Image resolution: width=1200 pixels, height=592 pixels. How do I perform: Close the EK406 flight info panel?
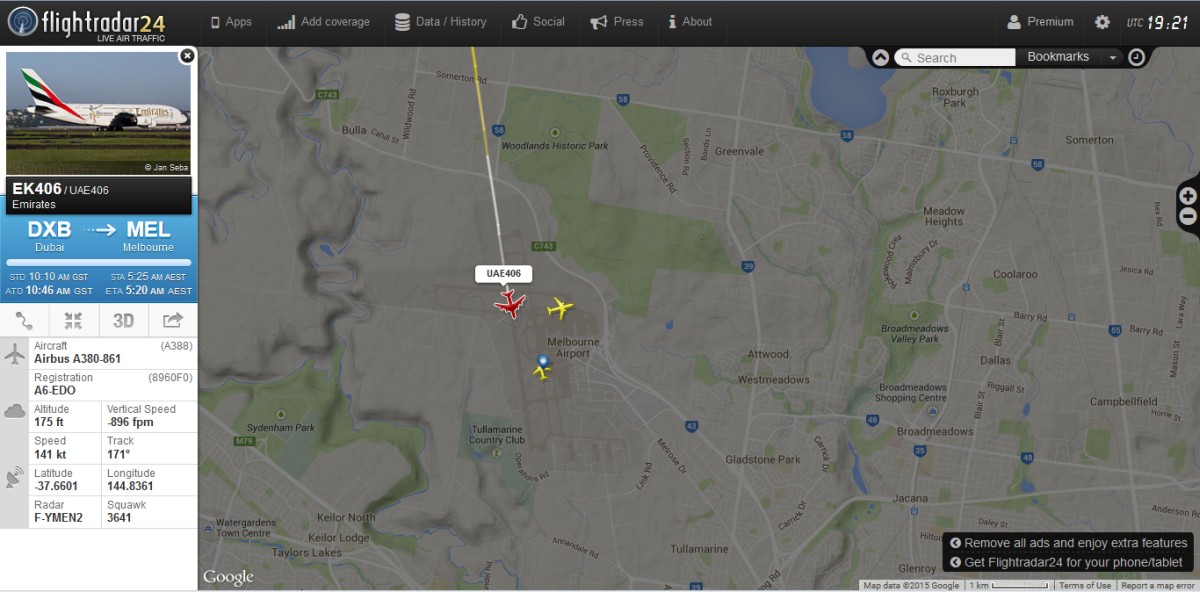pyautogui.click(x=187, y=56)
